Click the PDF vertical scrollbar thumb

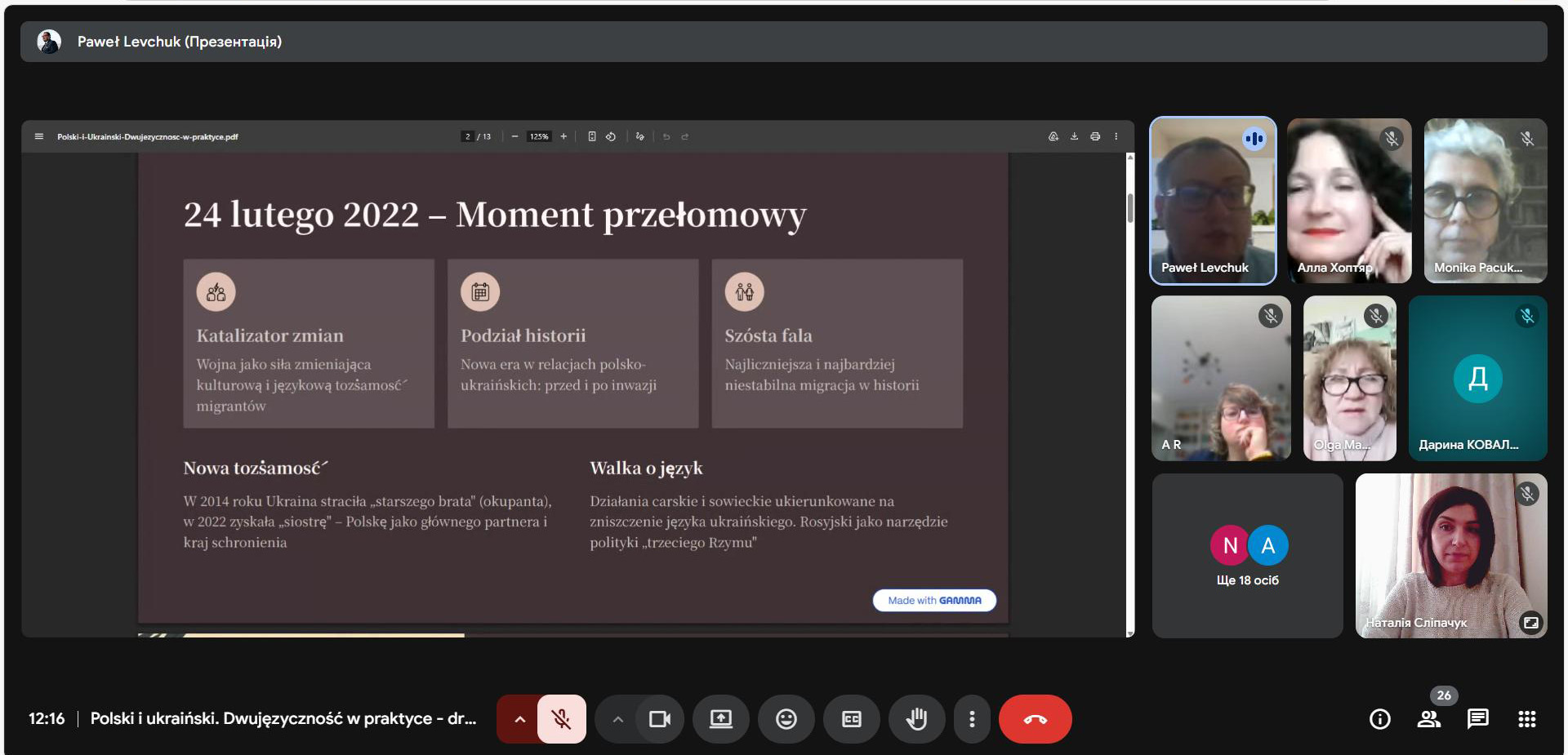pyautogui.click(x=1130, y=207)
